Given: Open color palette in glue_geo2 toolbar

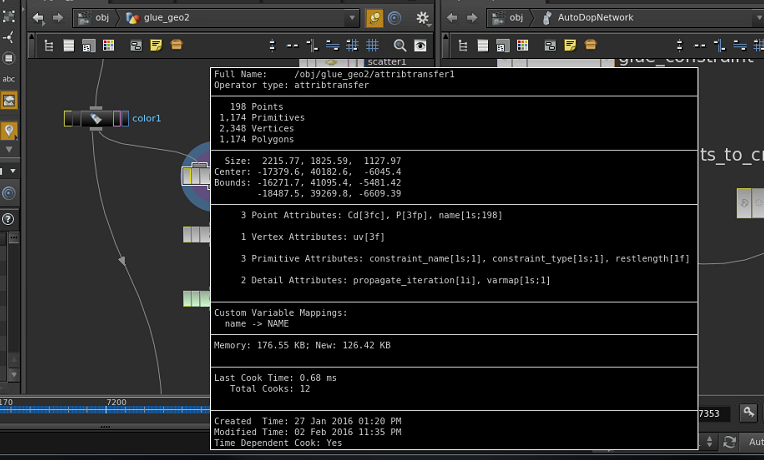Looking at the screenshot, I should (108, 46).
